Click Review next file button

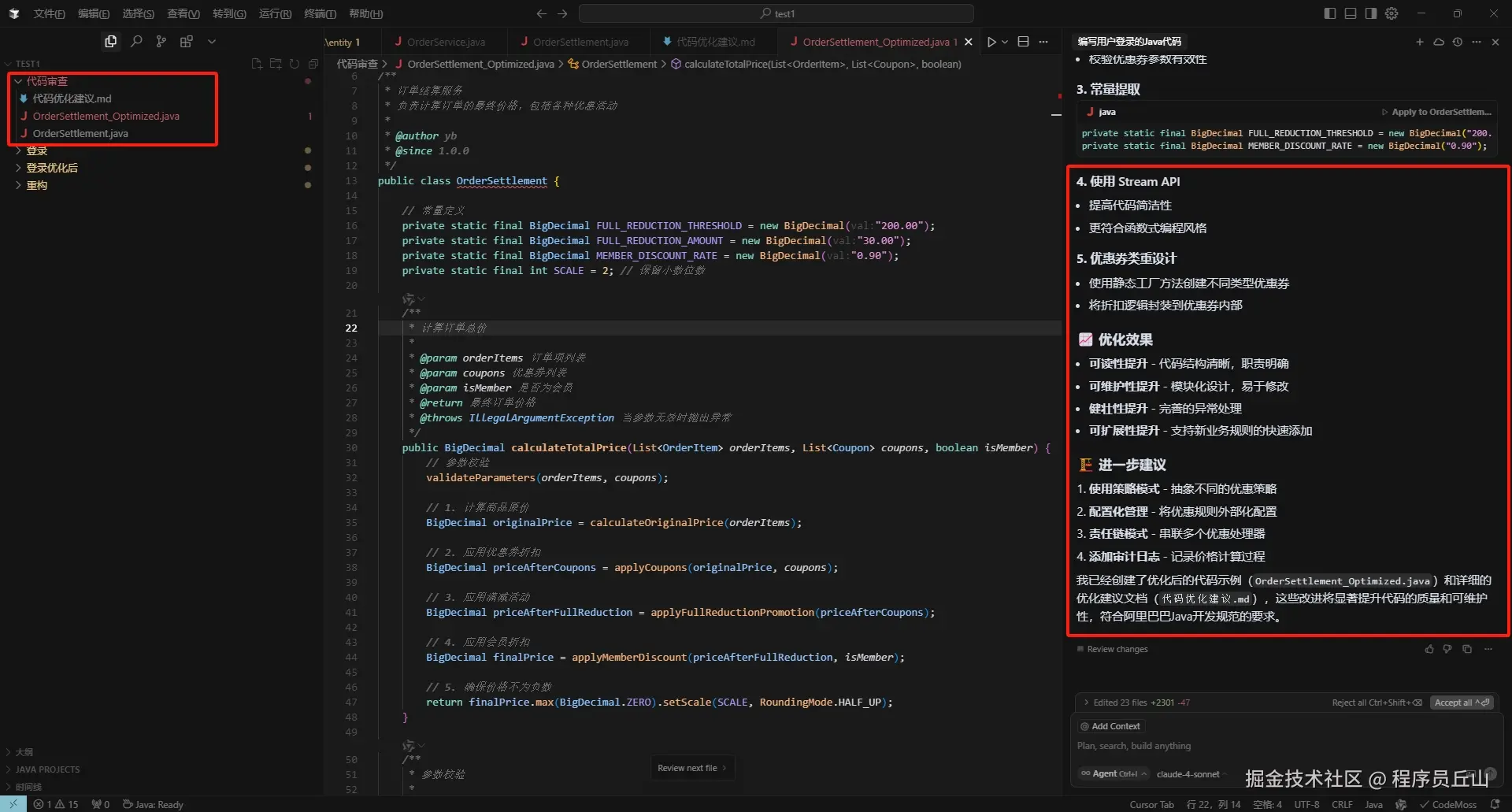pos(692,768)
